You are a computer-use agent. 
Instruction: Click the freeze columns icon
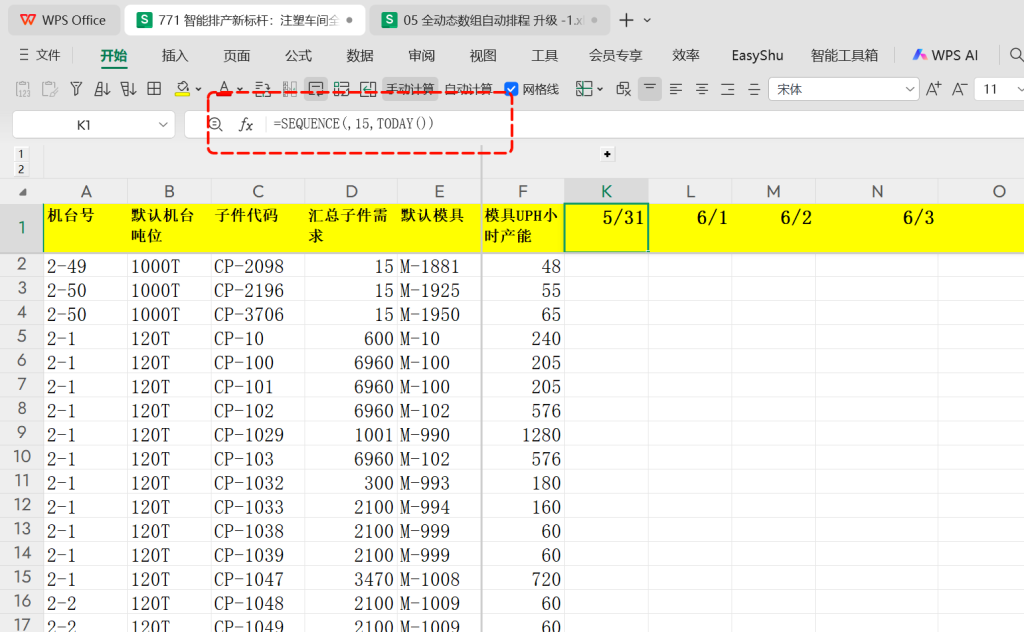(289, 89)
